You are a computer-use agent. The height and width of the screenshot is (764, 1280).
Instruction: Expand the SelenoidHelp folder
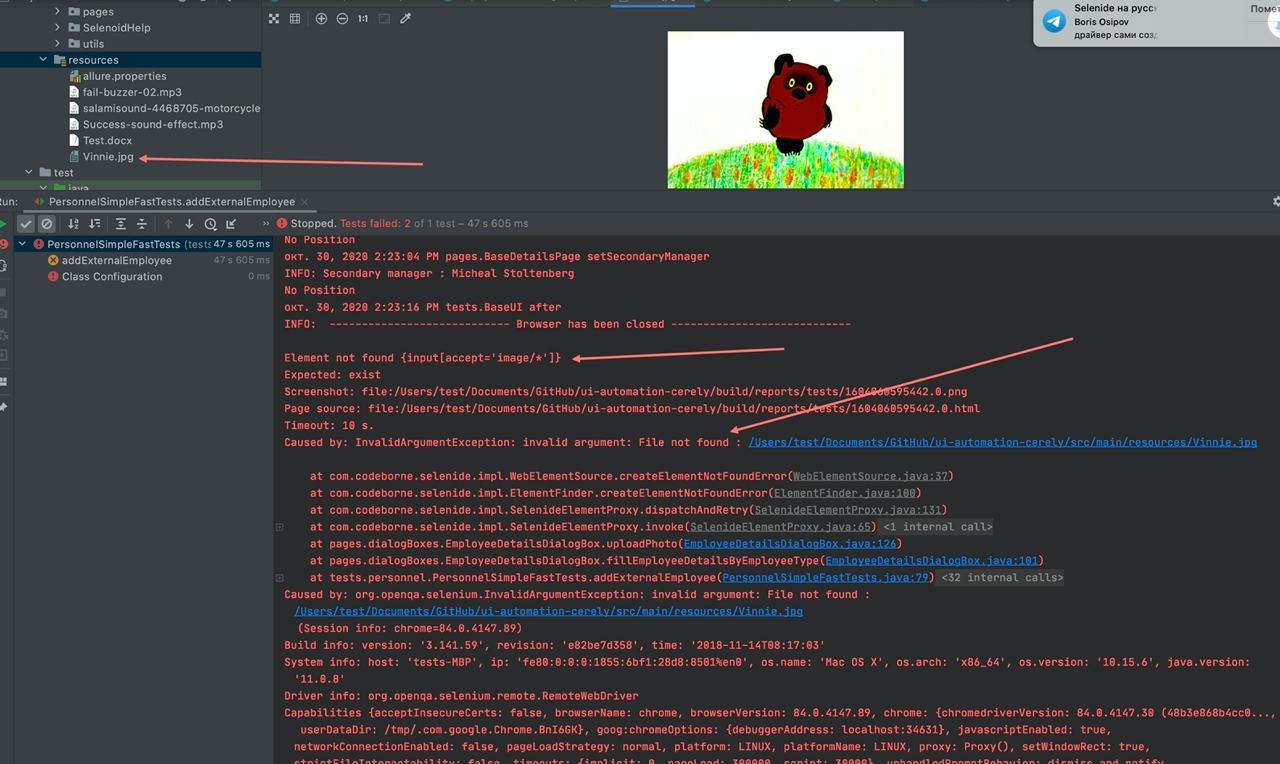[x=57, y=28]
